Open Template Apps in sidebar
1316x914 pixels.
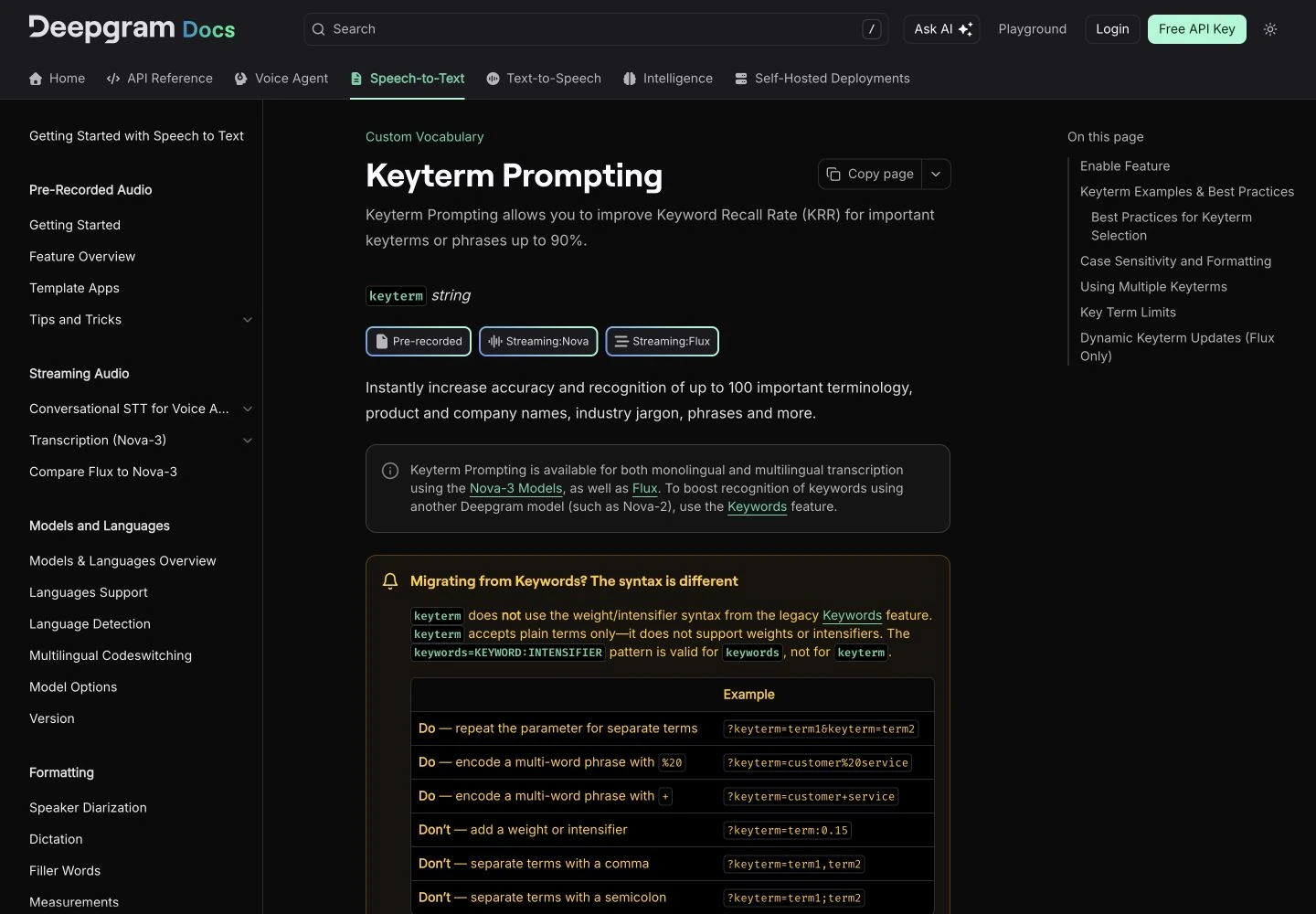[74, 288]
